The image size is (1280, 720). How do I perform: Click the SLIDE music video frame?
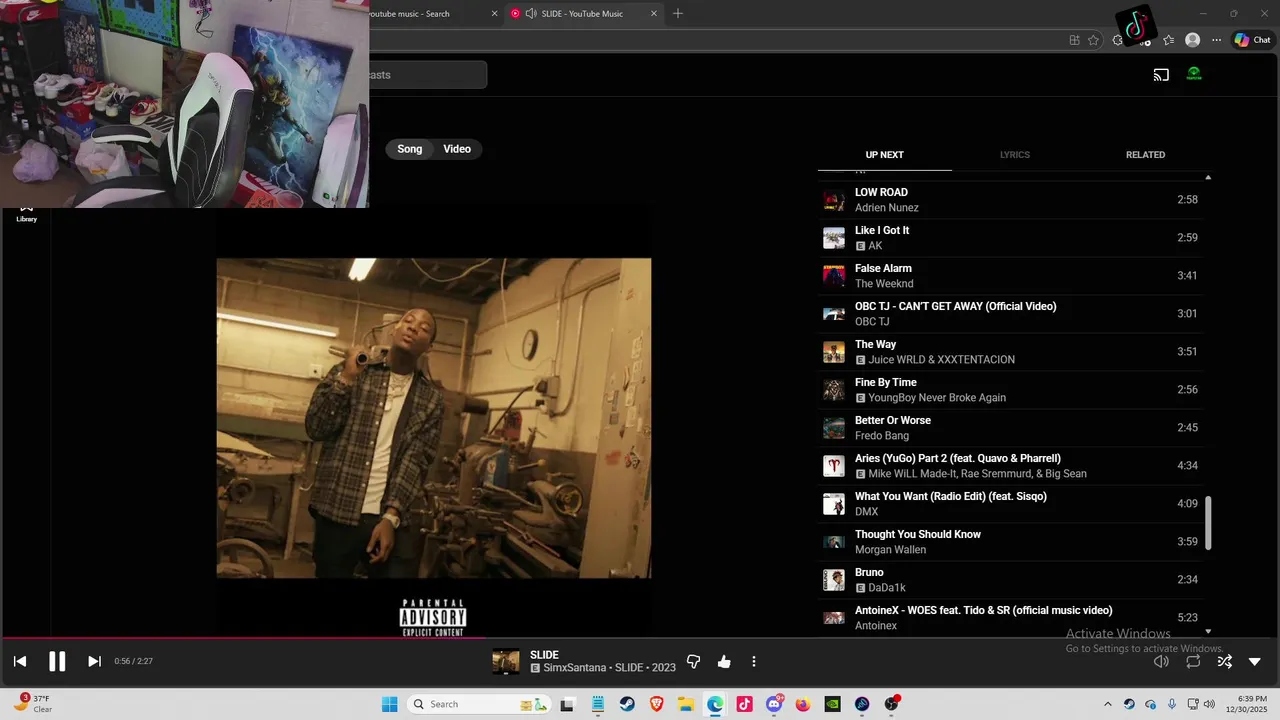tap(434, 418)
